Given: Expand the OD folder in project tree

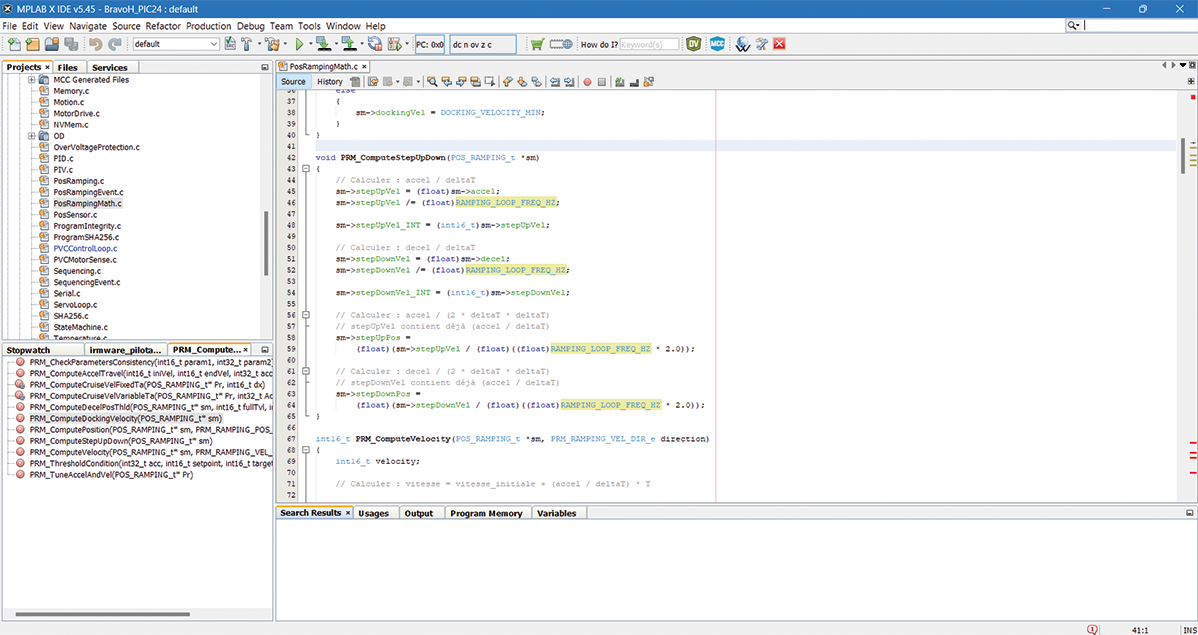Looking at the screenshot, I should [x=31, y=136].
